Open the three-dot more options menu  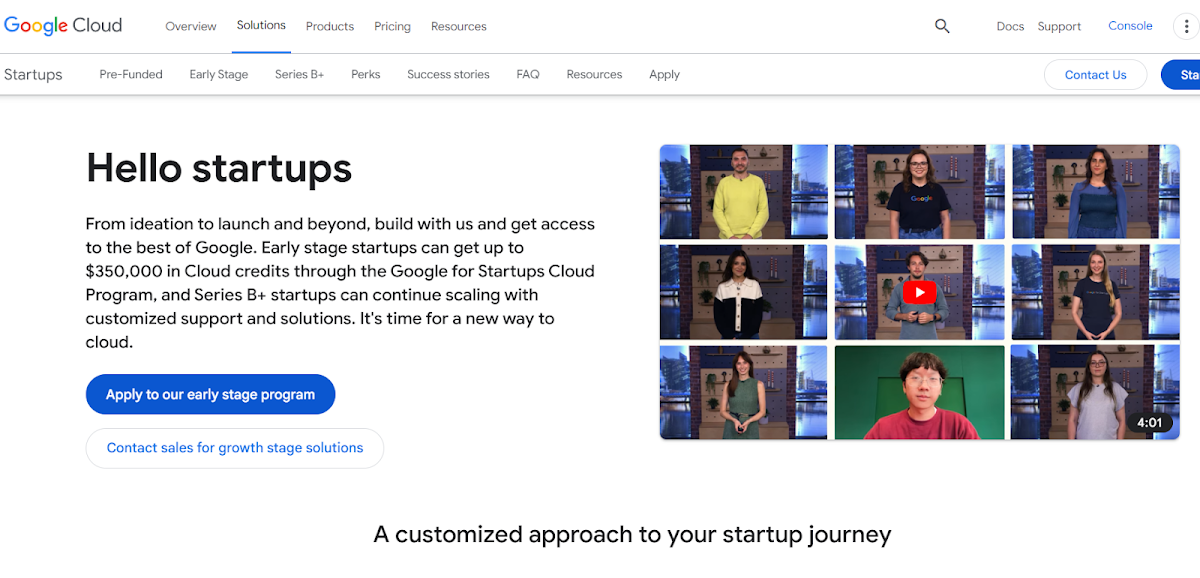[x=1186, y=26]
